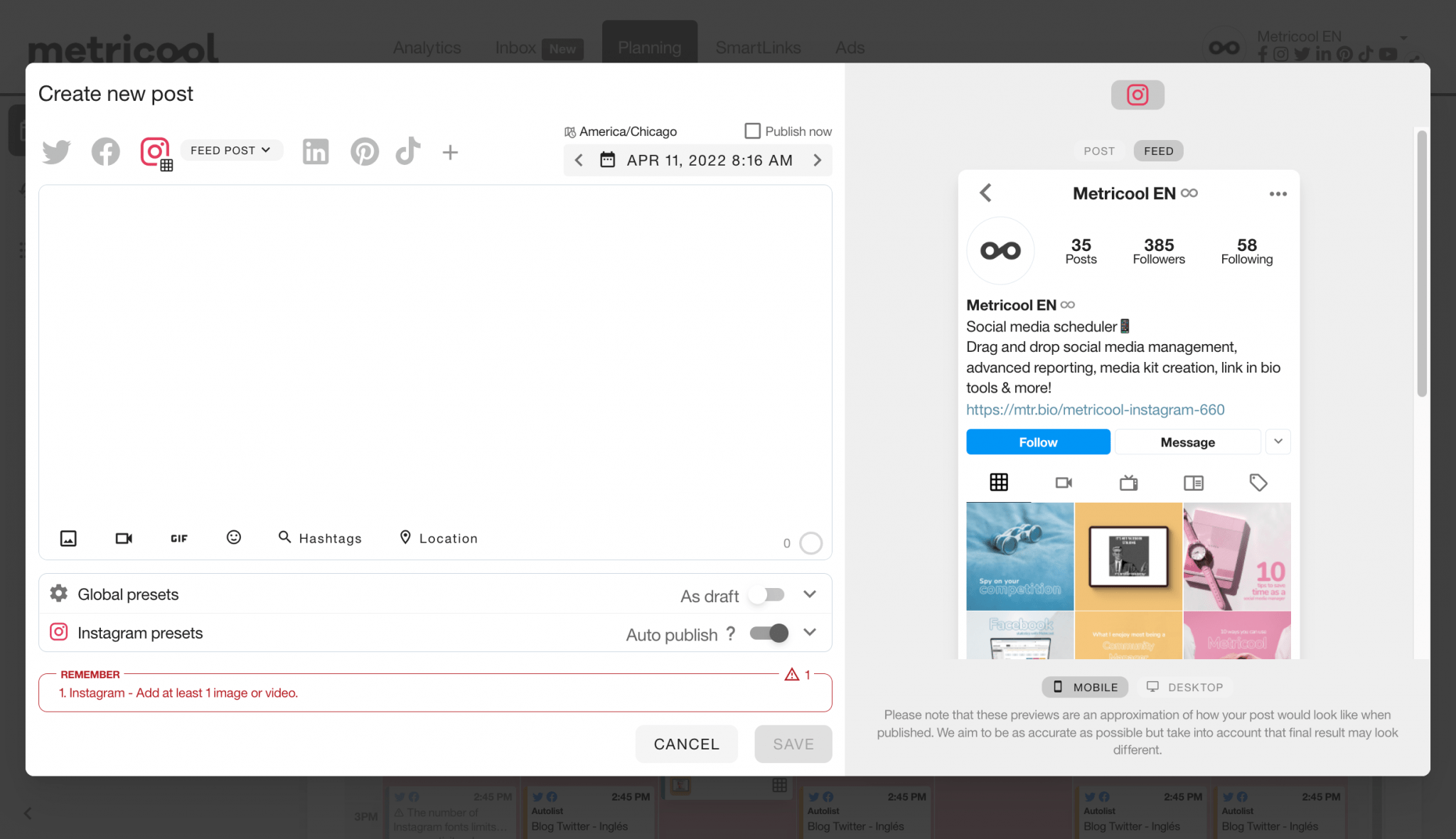Click the preview panel vertical scrollbar

[x=1422, y=263]
